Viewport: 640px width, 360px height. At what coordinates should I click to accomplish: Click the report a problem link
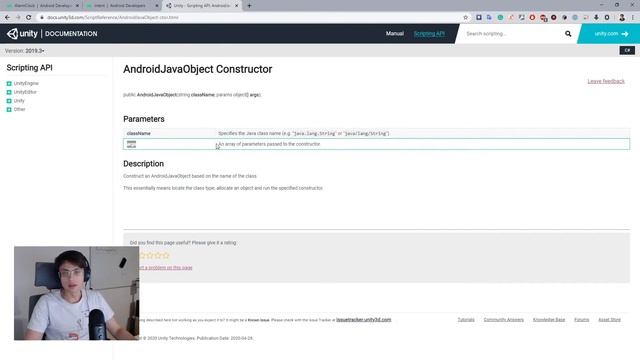[166, 268]
